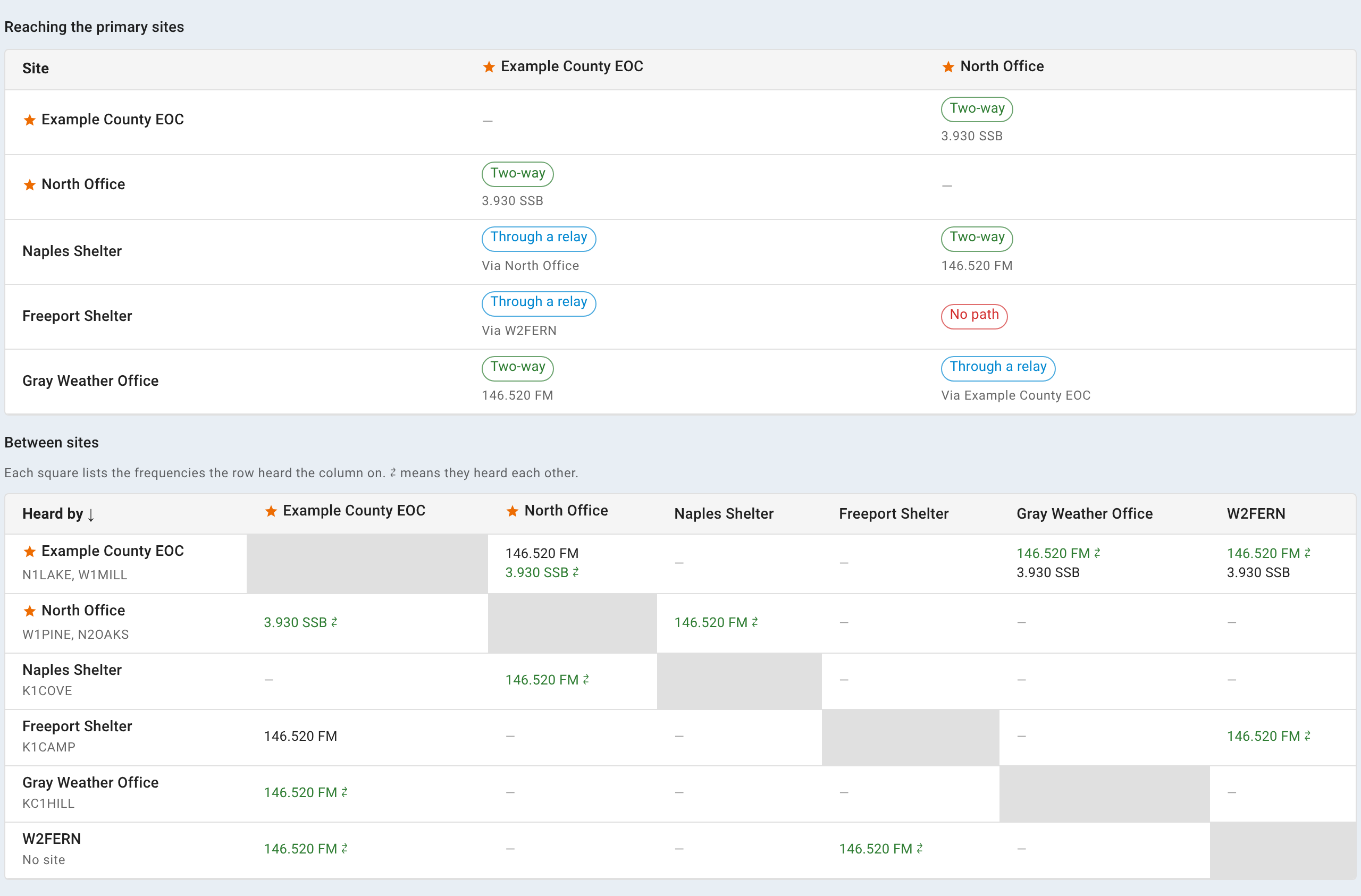
Task: Click Two-way badge in Example County EOC row
Action: (977, 108)
